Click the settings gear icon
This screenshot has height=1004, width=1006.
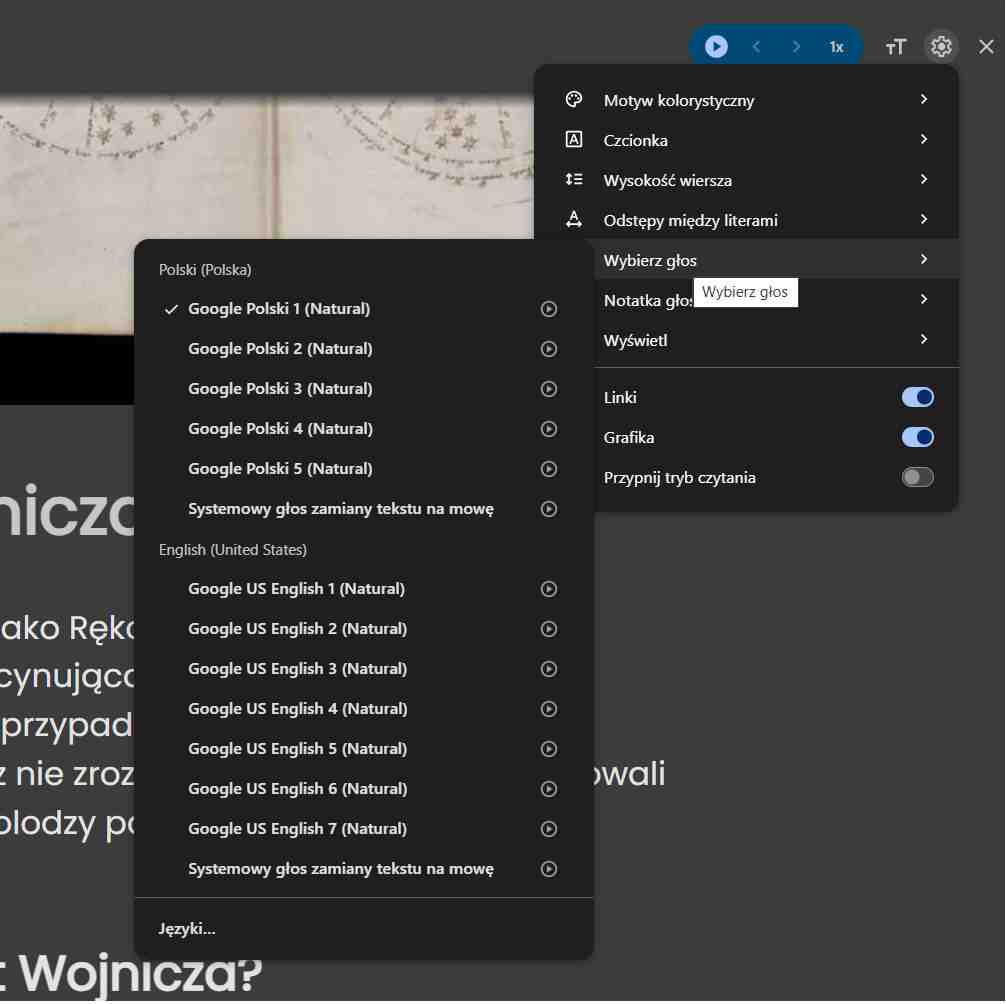[x=941, y=46]
